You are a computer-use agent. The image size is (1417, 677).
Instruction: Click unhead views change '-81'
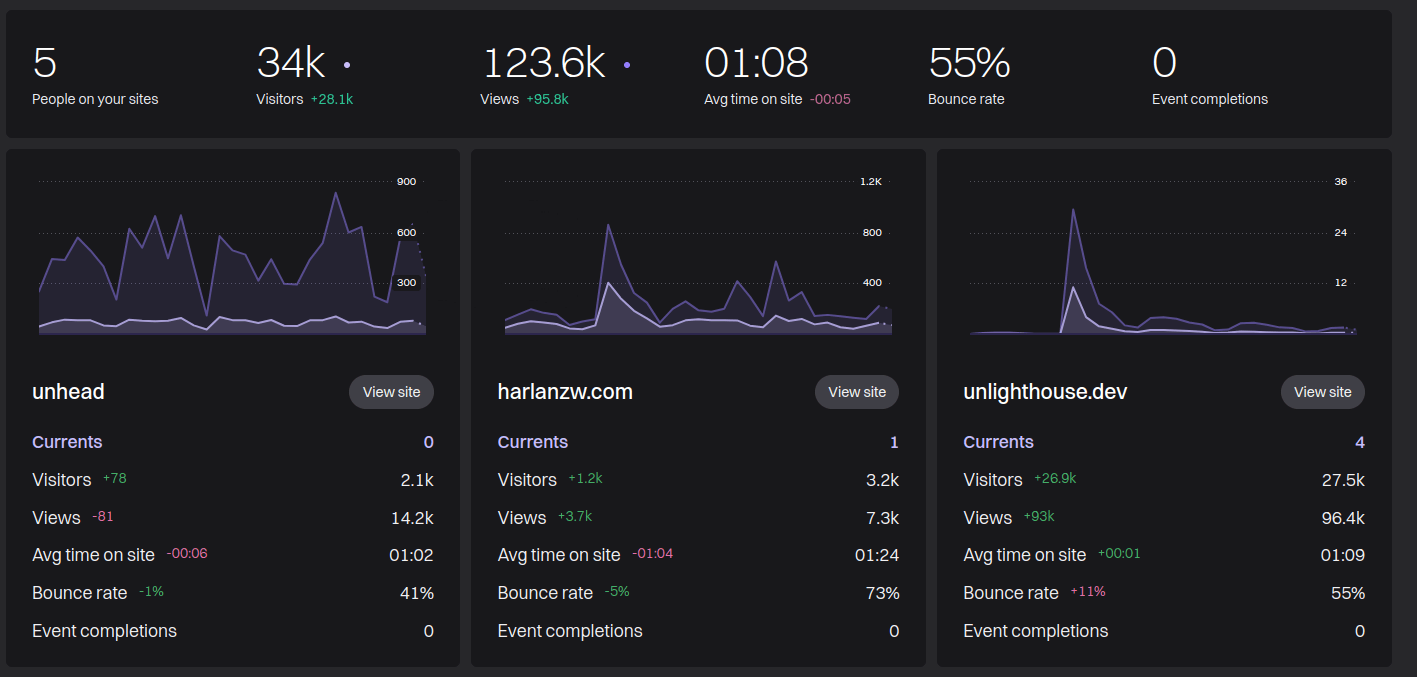[103, 517]
